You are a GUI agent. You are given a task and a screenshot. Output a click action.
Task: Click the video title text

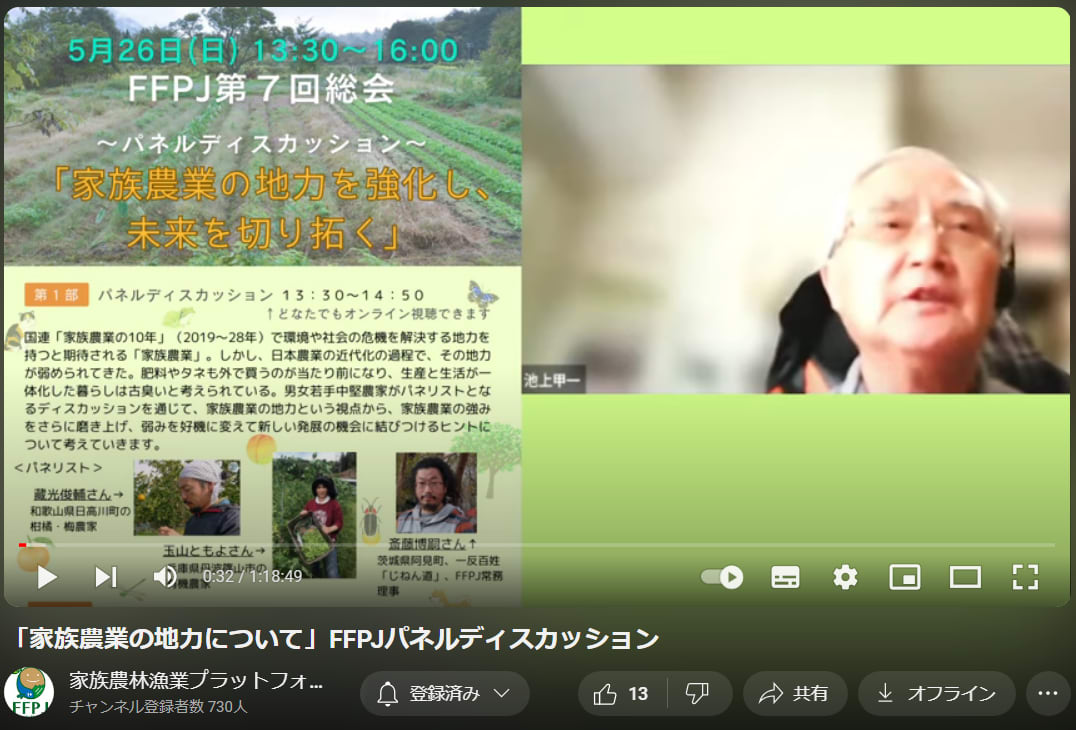click(337, 639)
